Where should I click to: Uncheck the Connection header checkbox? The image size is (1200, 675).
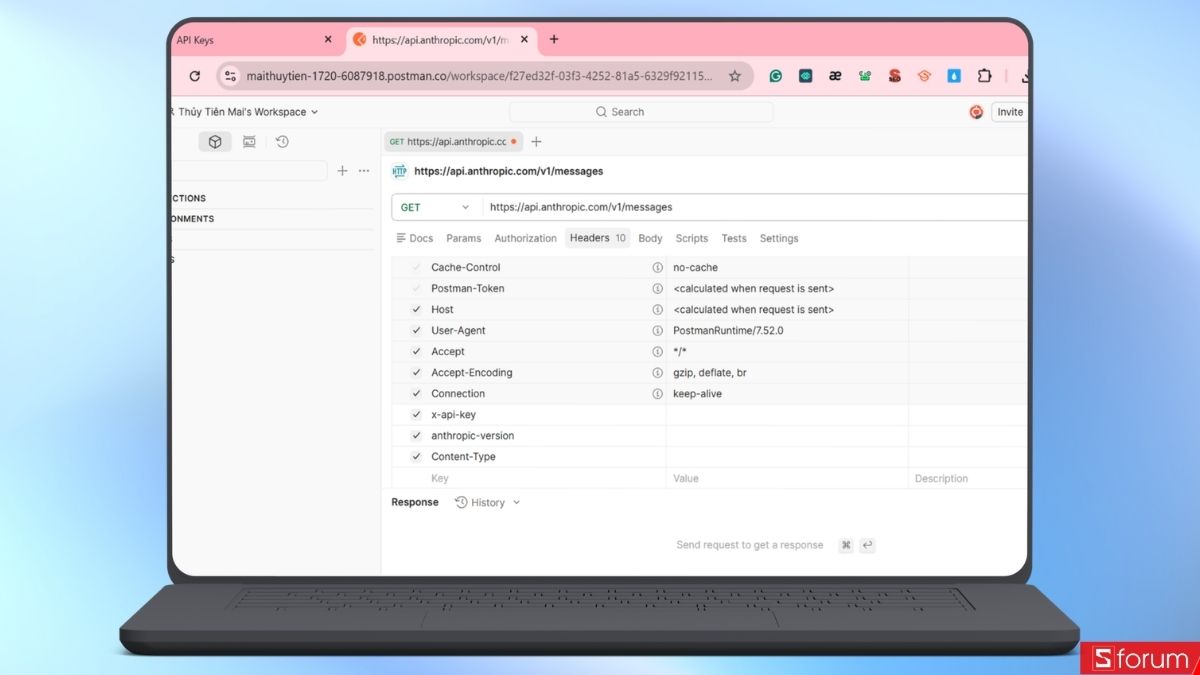coord(416,393)
